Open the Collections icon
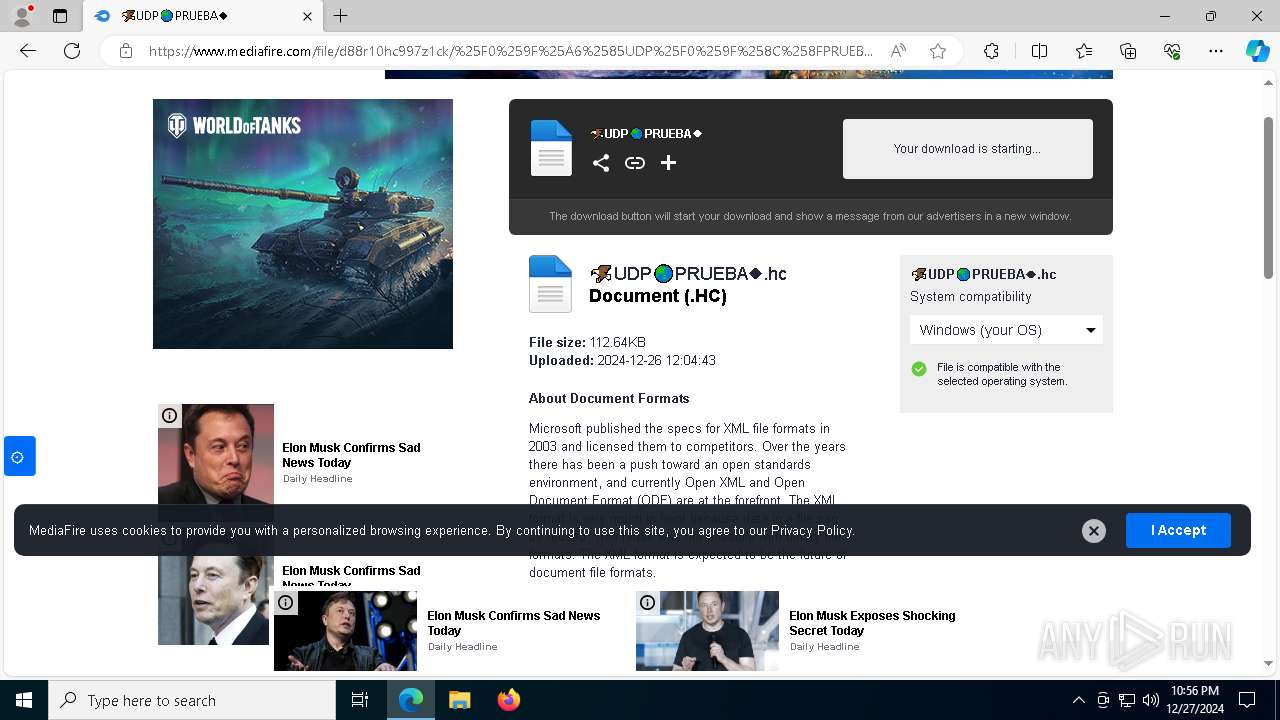This screenshot has height=720, width=1280. pyautogui.click(x=1128, y=51)
